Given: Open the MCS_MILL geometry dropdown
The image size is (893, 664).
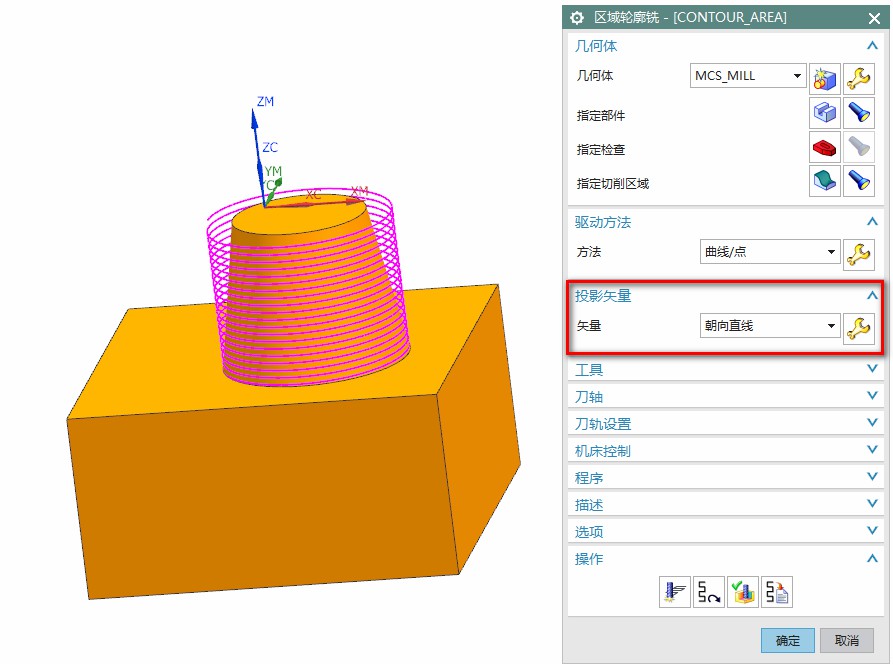Looking at the screenshot, I should tap(749, 76).
